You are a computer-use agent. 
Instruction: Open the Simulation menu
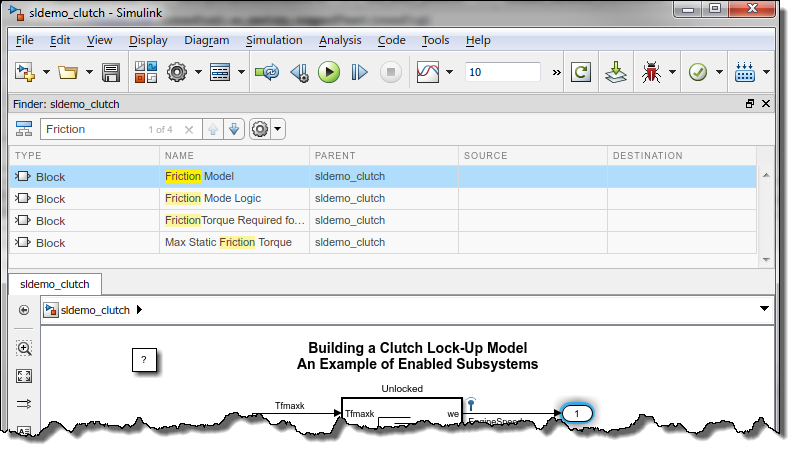pos(274,40)
